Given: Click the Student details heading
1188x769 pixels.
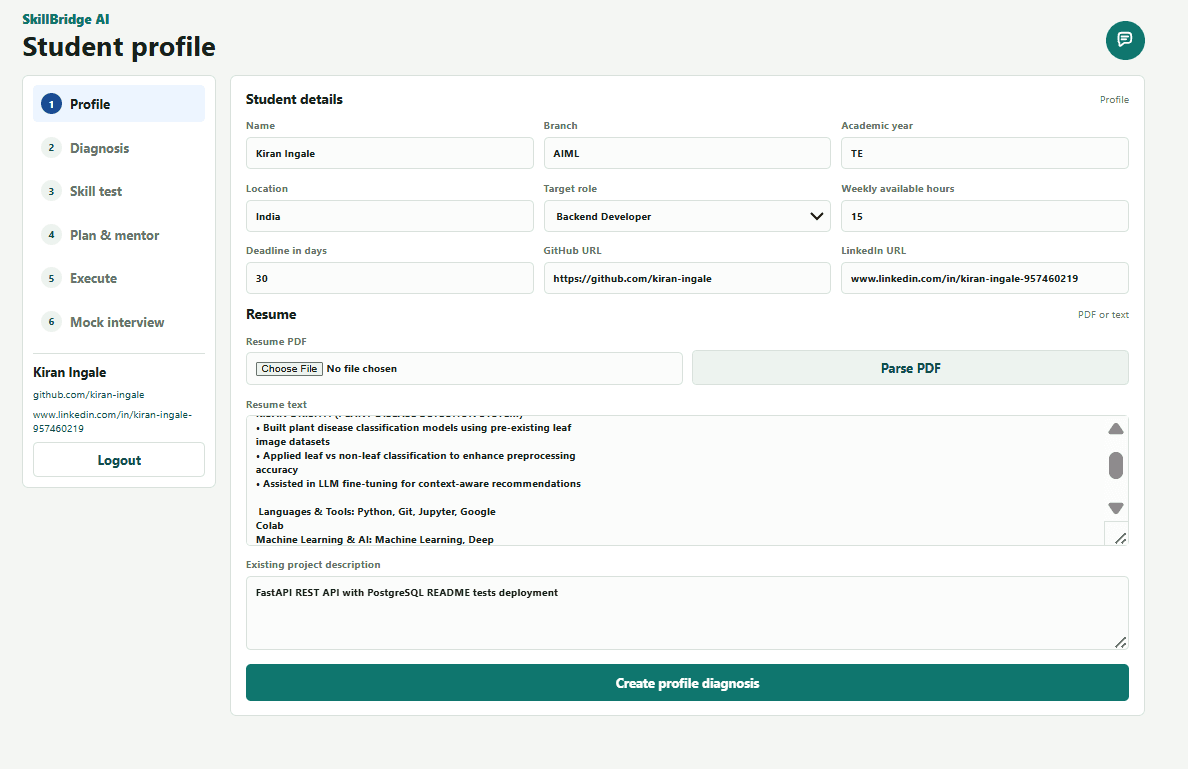Looking at the screenshot, I should click(x=294, y=99).
